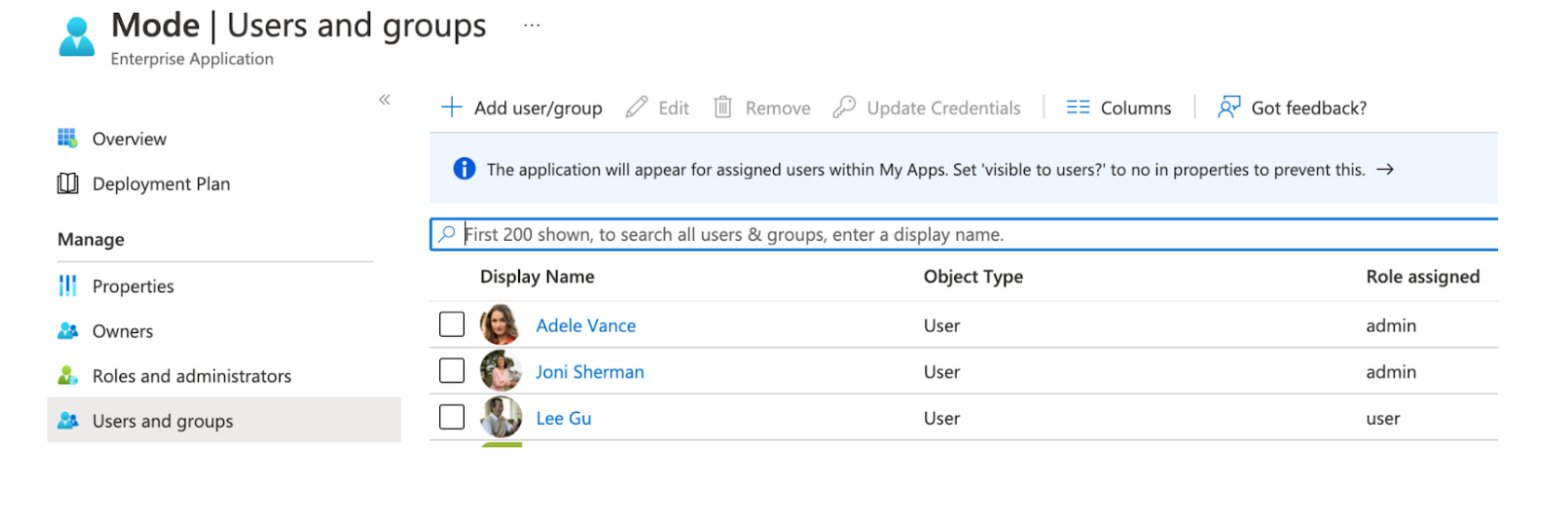This screenshot has height=532, width=1568.
Task: Click Add user/group button
Action: [521, 108]
